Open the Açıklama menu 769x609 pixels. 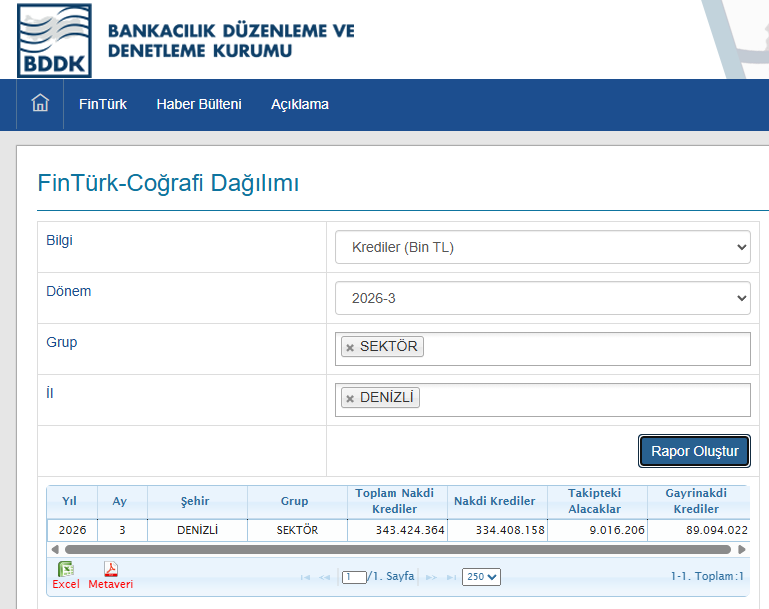300,104
